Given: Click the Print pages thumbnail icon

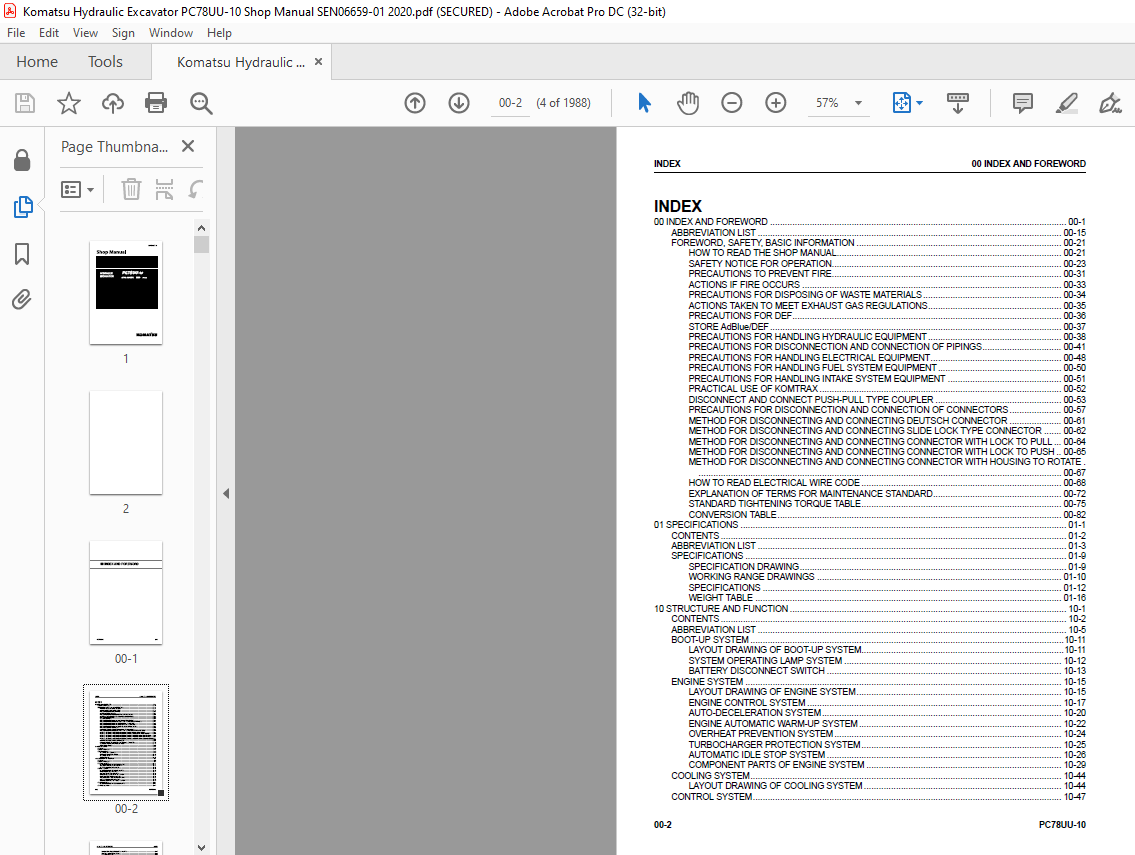Looking at the screenshot, I should pos(164,190).
